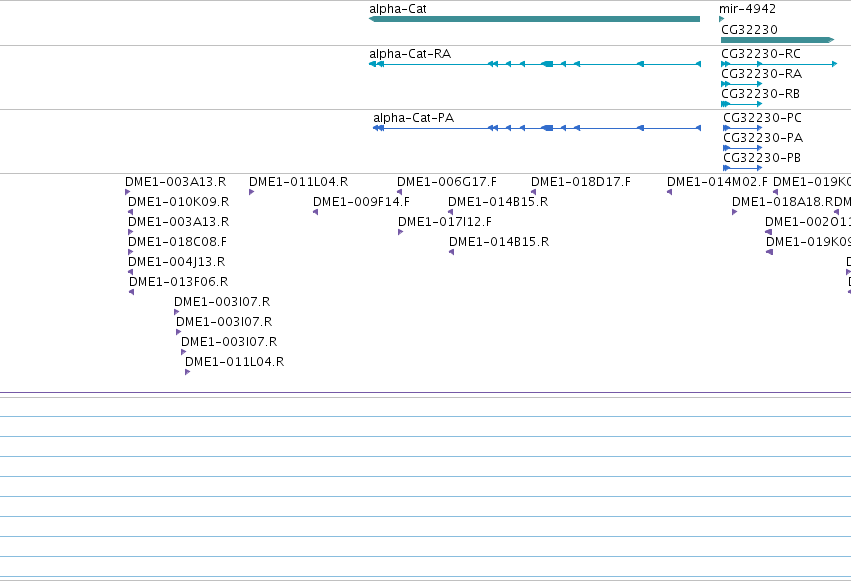Click the thick exon block on alpha-Cat-RA
Screen dimensions: 851x581
click(548, 64)
